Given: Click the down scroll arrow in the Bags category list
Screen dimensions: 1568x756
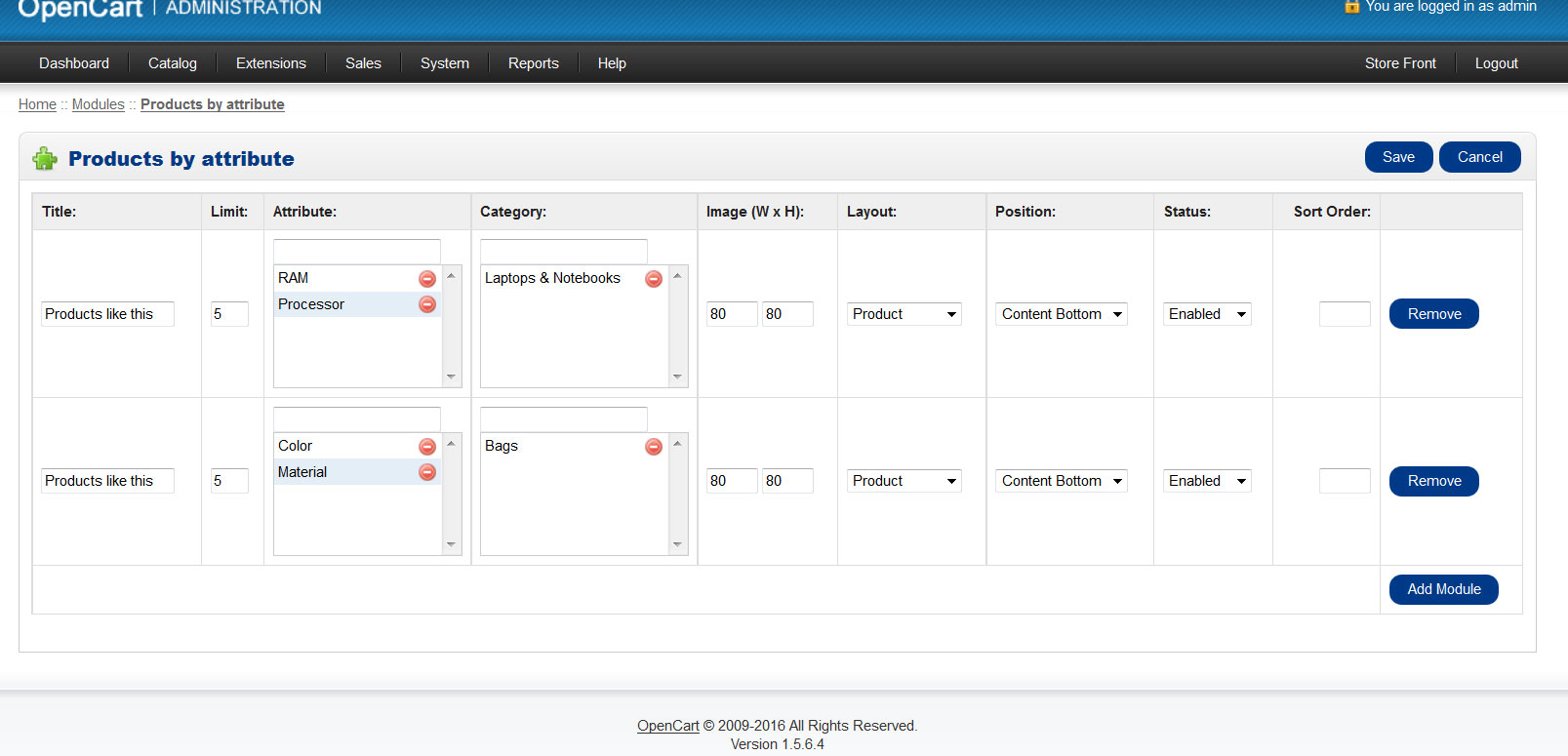Looking at the screenshot, I should pyautogui.click(x=677, y=544).
